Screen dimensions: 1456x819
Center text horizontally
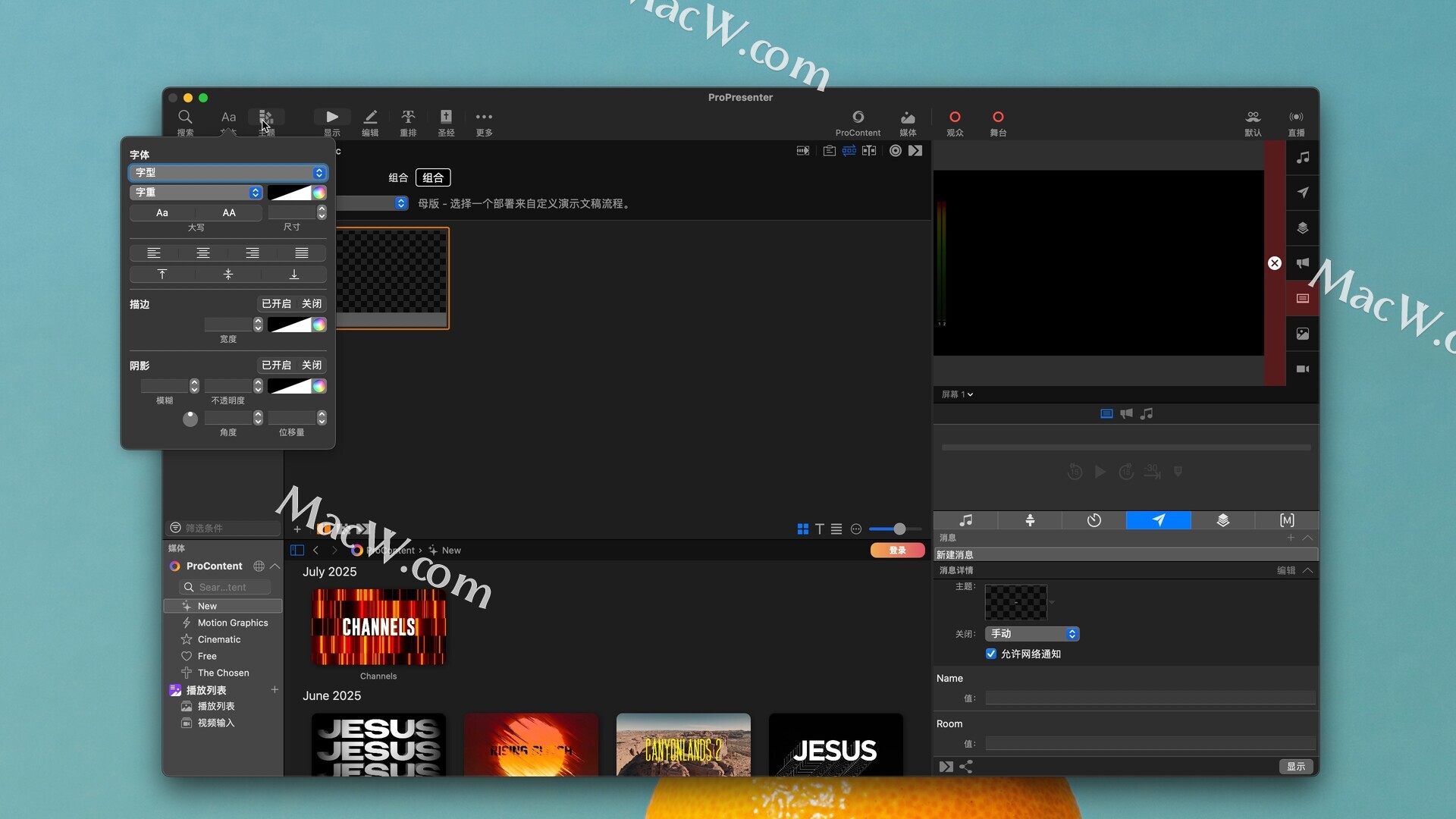203,253
